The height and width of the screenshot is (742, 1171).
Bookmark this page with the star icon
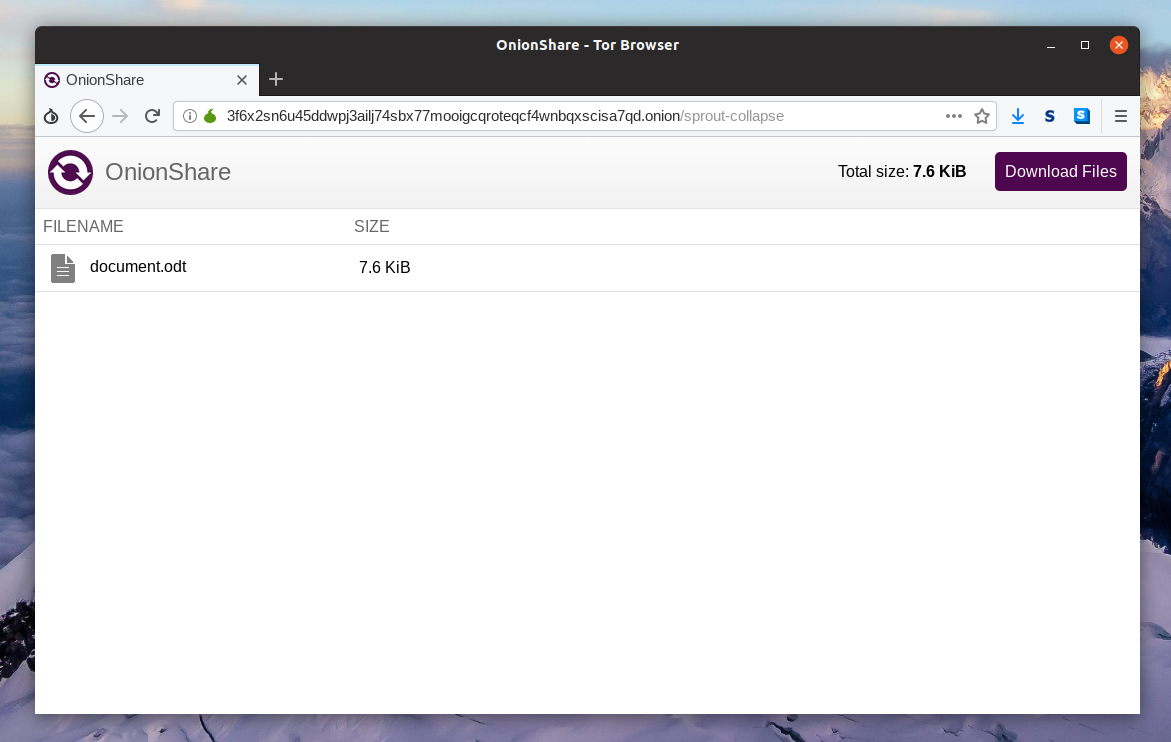pos(982,116)
